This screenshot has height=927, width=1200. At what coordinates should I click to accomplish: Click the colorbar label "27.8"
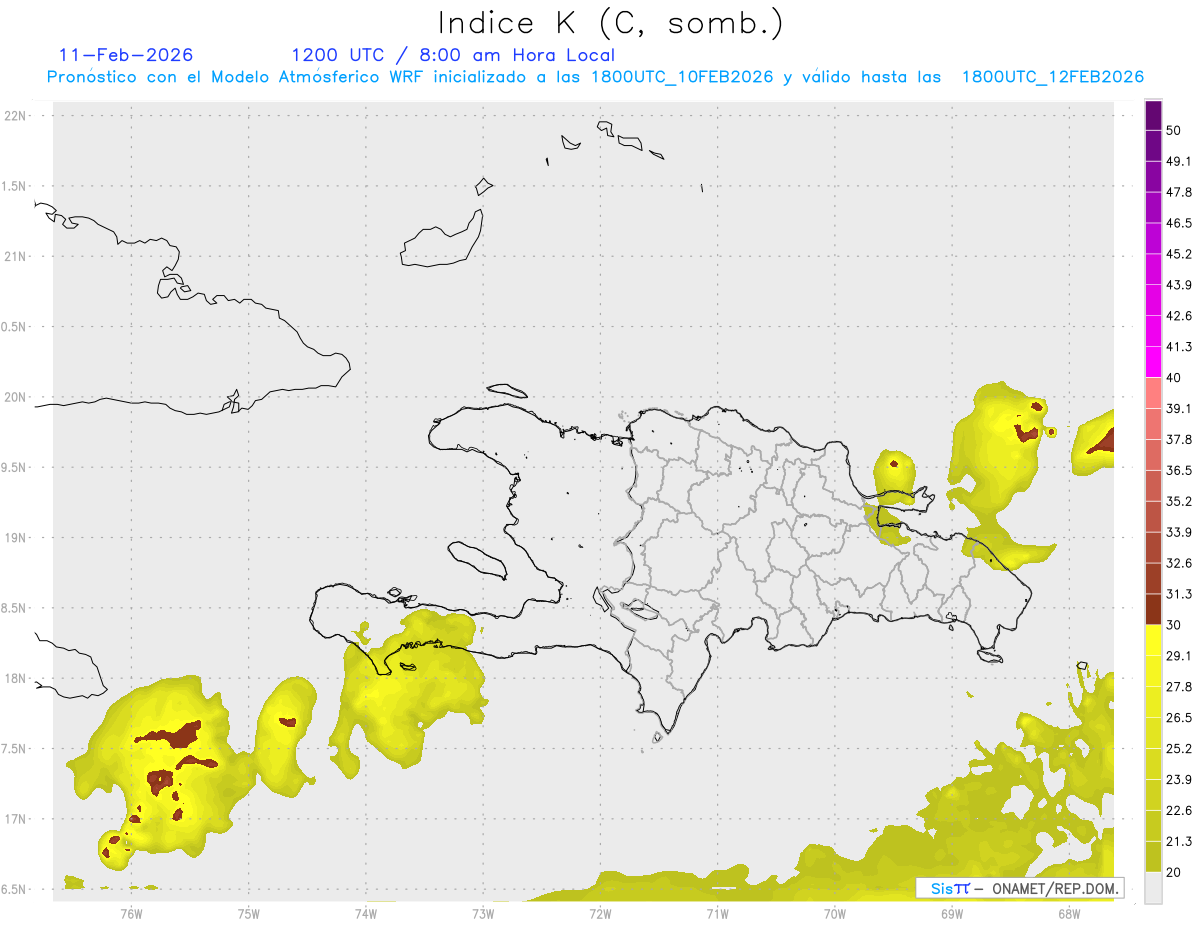pyautogui.click(x=1178, y=687)
